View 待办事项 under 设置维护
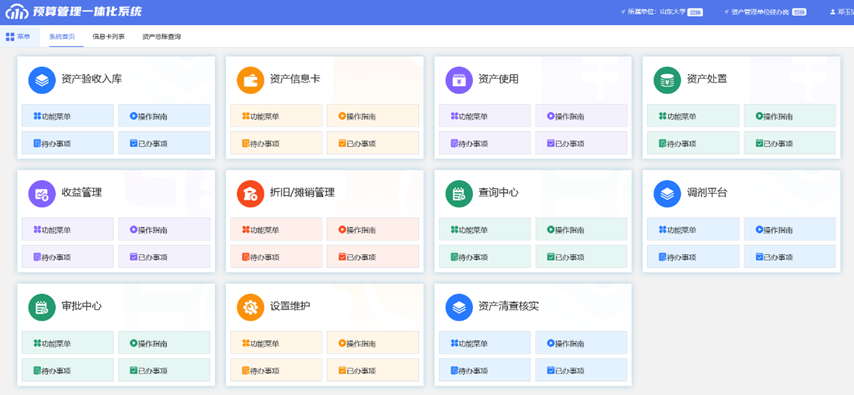Screen dimensions: 854x395 277,370
